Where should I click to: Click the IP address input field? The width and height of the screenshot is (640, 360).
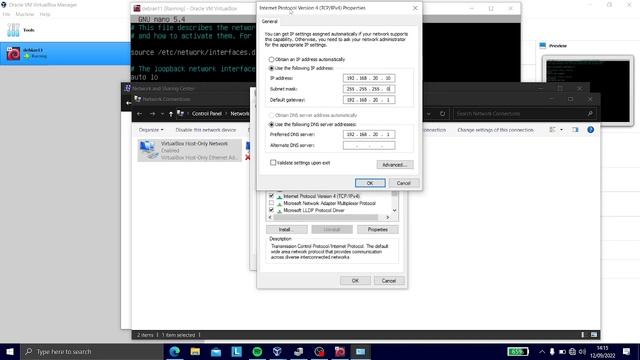[x=369, y=78]
